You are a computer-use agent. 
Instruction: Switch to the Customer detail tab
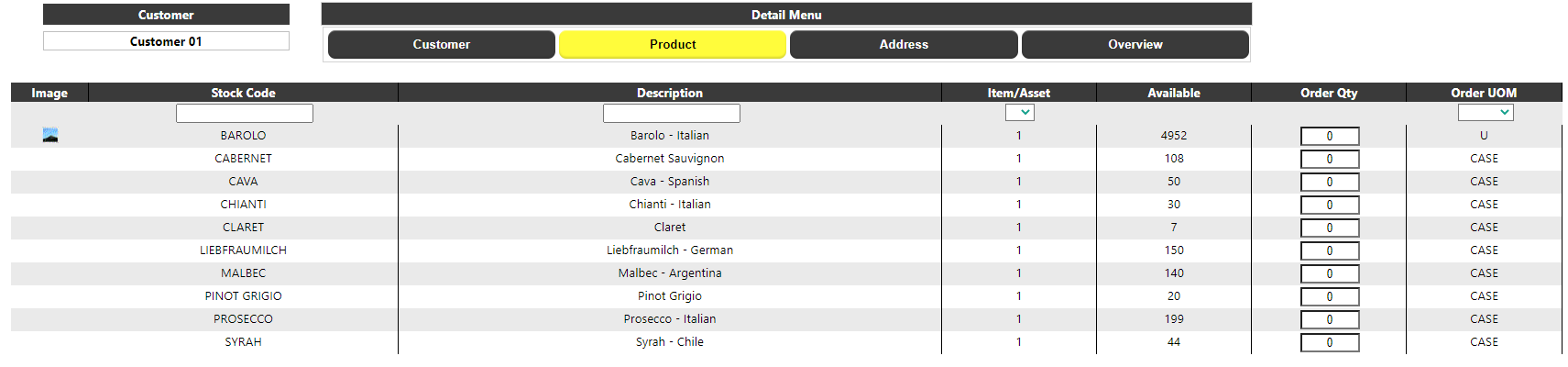click(441, 44)
